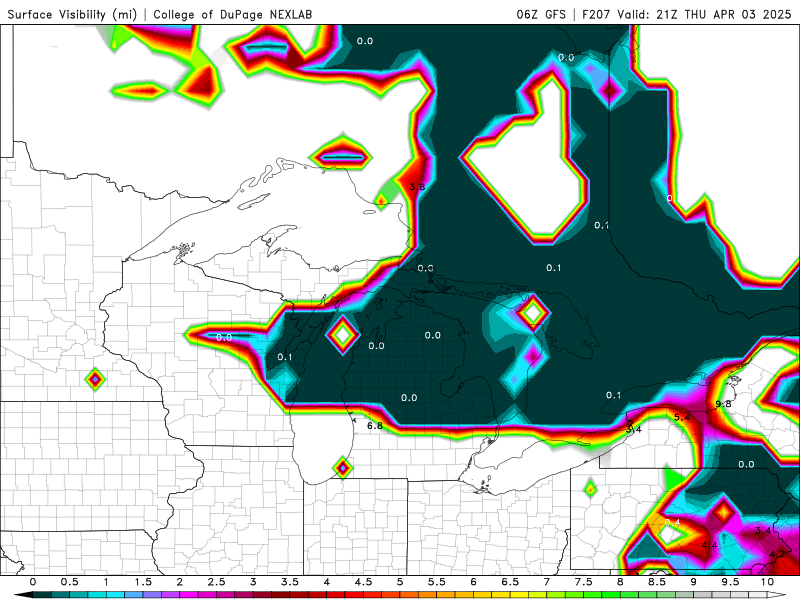
Task: Click the '2.5' label on the legend scale
Action: tap(216, 582)
